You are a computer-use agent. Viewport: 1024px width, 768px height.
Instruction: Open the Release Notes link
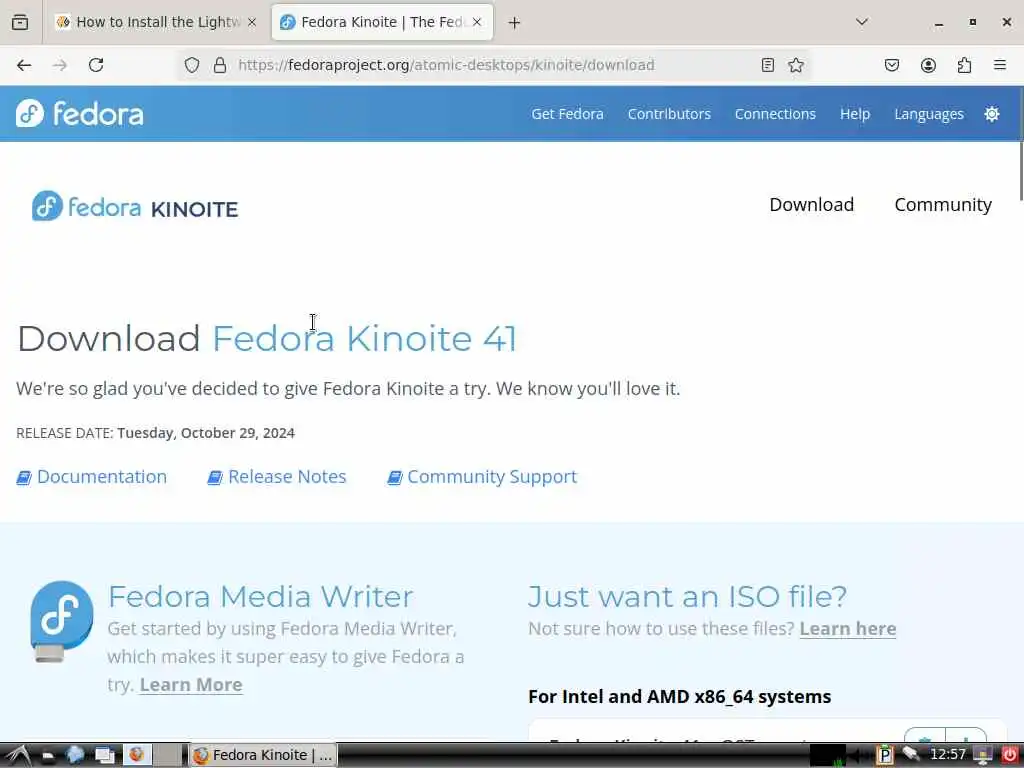pos(277,477)
